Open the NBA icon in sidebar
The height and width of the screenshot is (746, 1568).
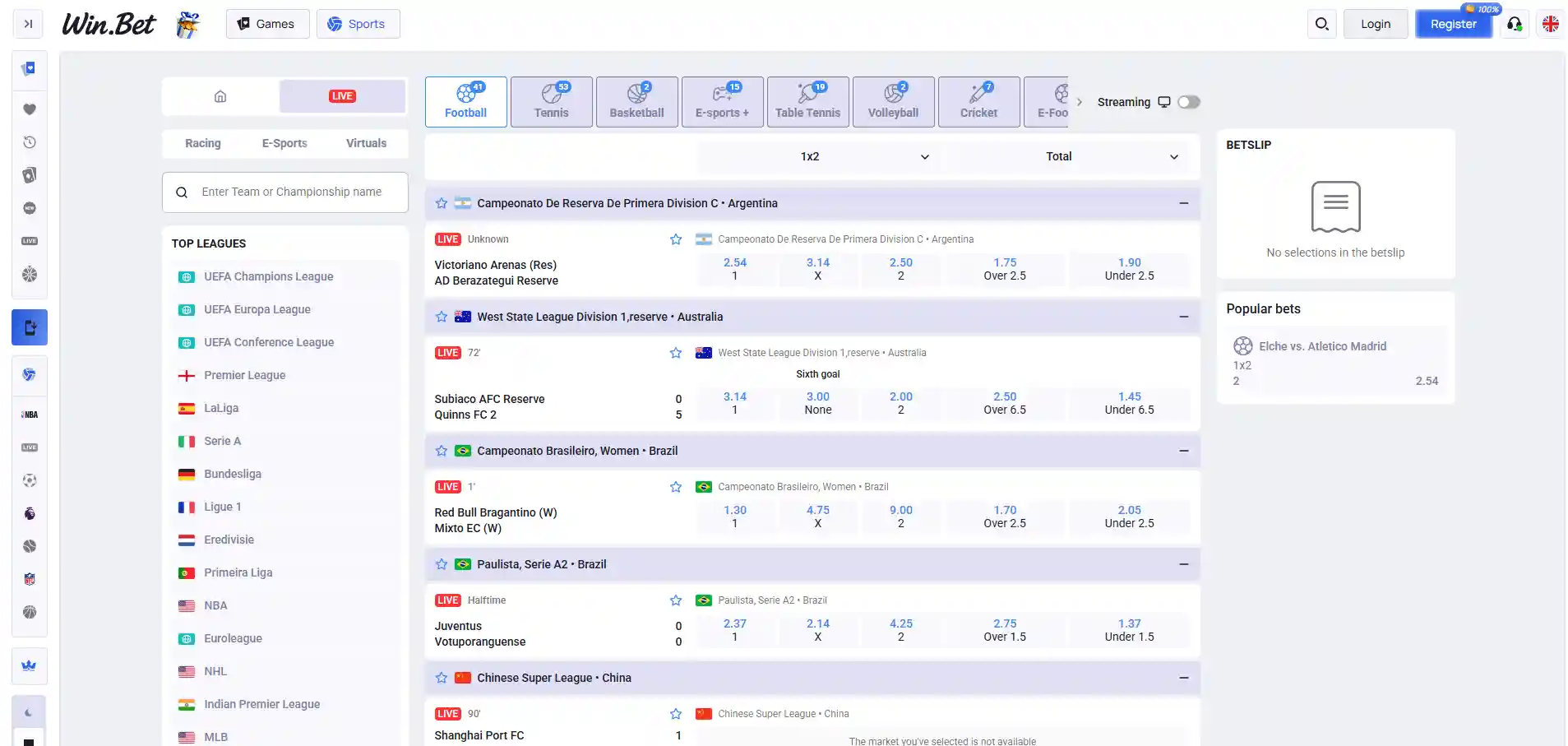tap(30, 415)
